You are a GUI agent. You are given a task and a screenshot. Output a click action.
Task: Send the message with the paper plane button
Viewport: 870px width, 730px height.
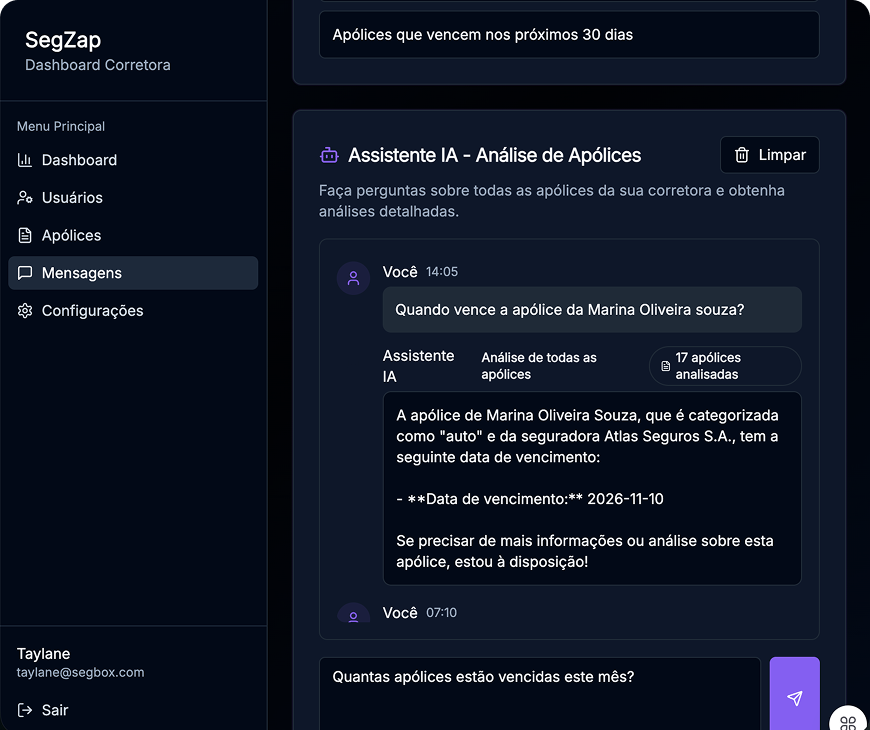795,697
